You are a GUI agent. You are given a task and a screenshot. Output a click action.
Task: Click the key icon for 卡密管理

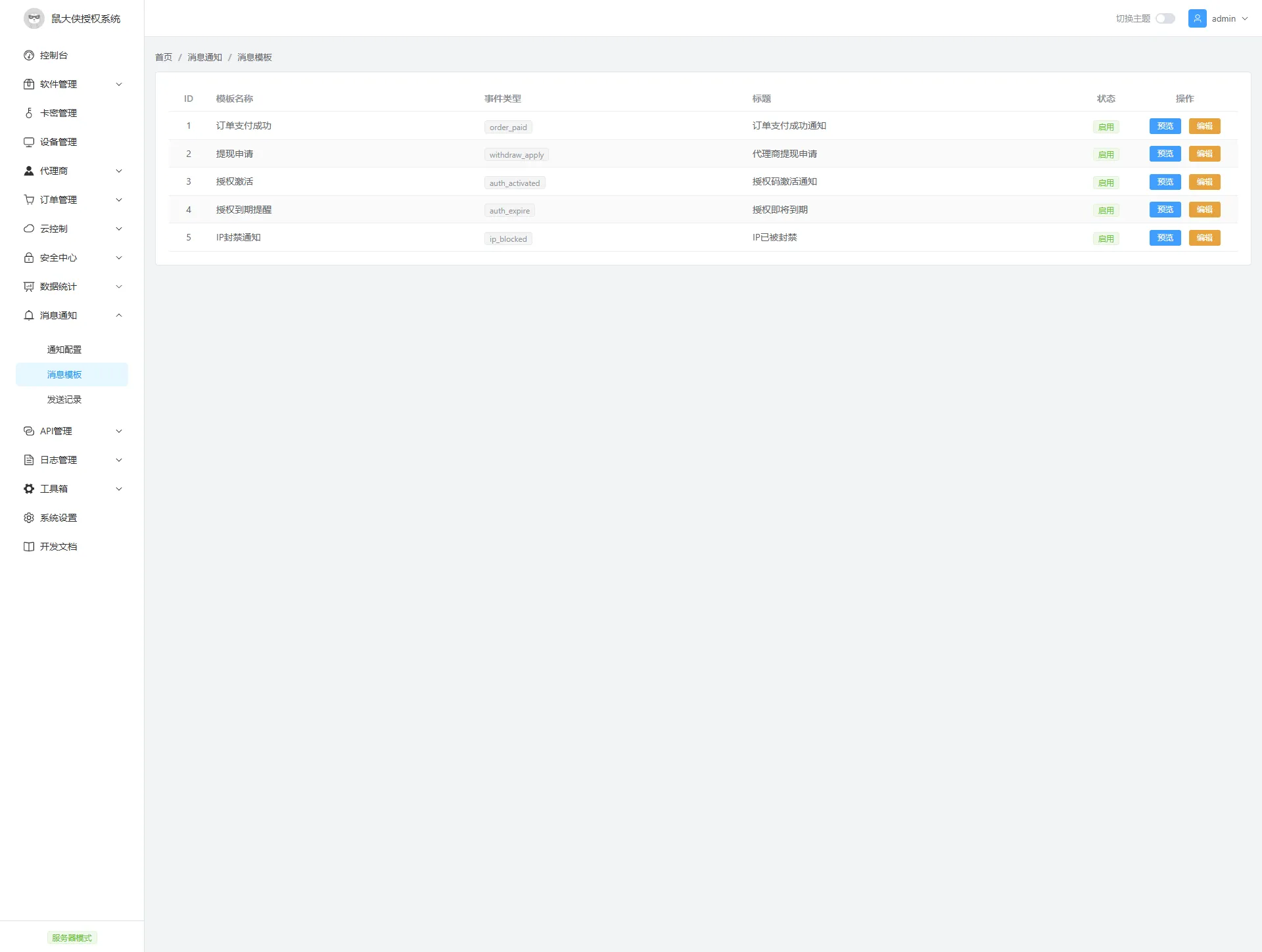point(29,113)
